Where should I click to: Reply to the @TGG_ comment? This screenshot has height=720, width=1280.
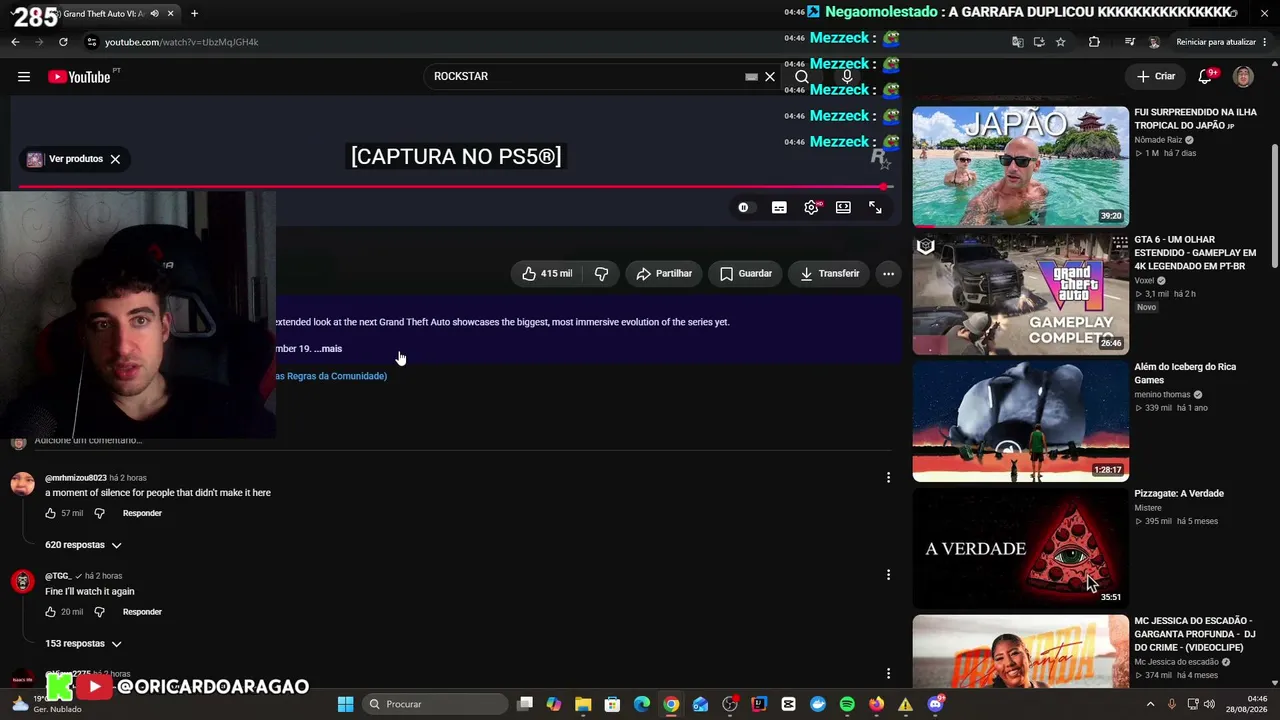(x=142, y=612)
